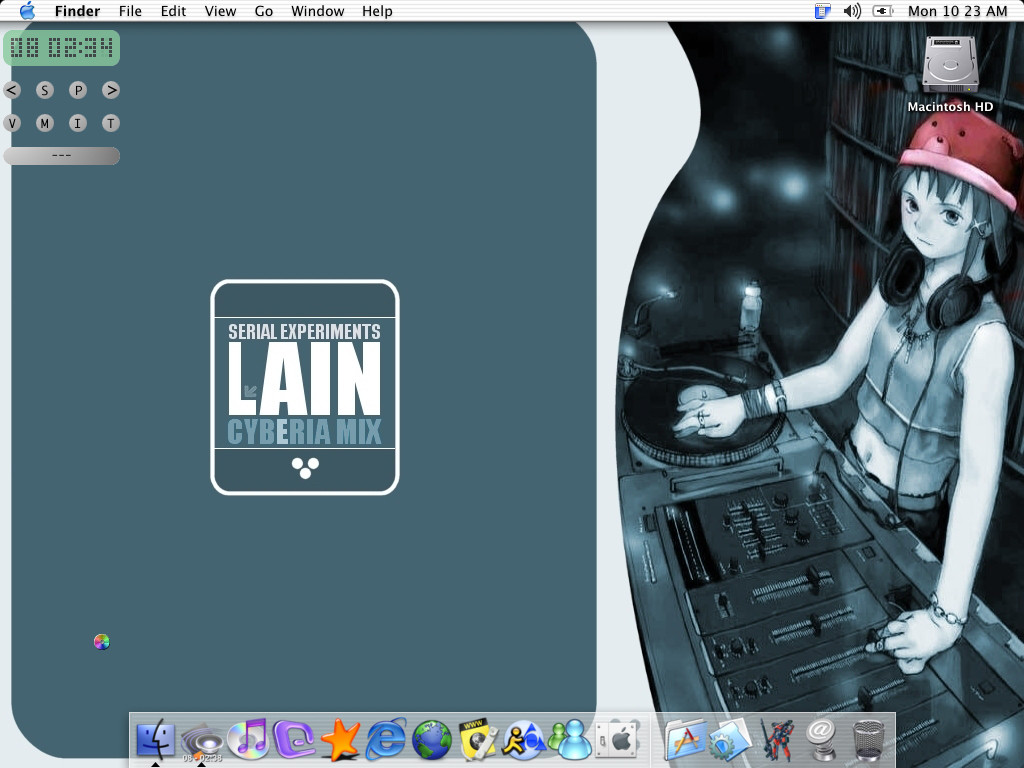Click the P button on player widget
1024x768 pixels.
coord(78,90)
